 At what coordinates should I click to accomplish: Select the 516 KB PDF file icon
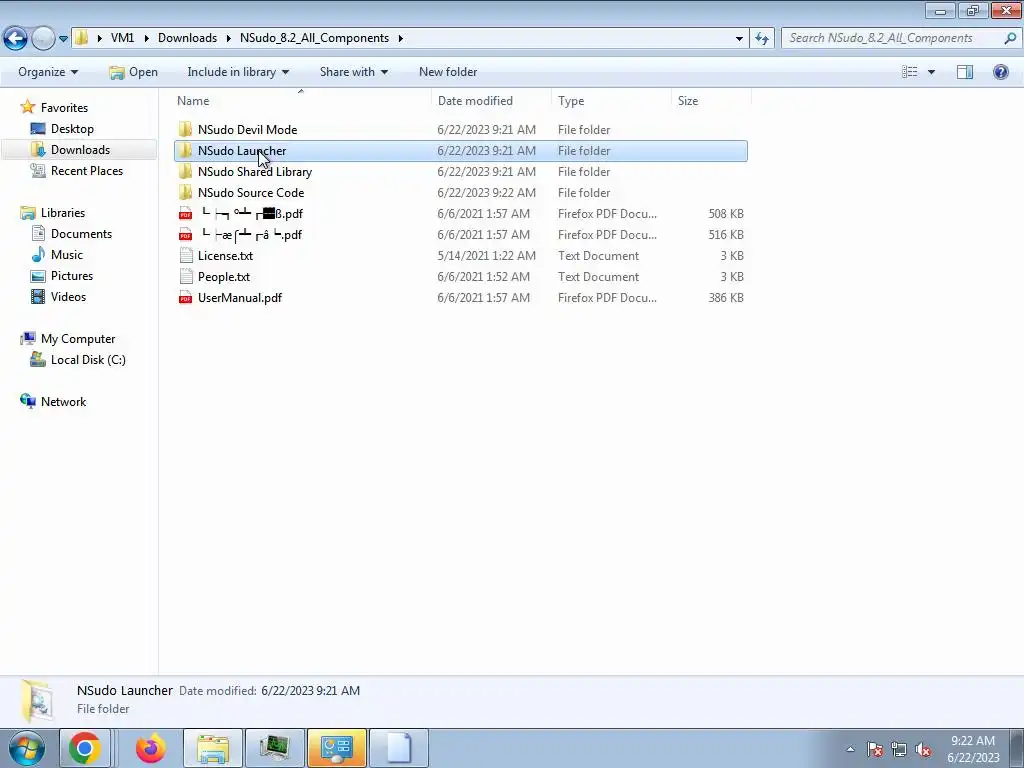[185, 234]
